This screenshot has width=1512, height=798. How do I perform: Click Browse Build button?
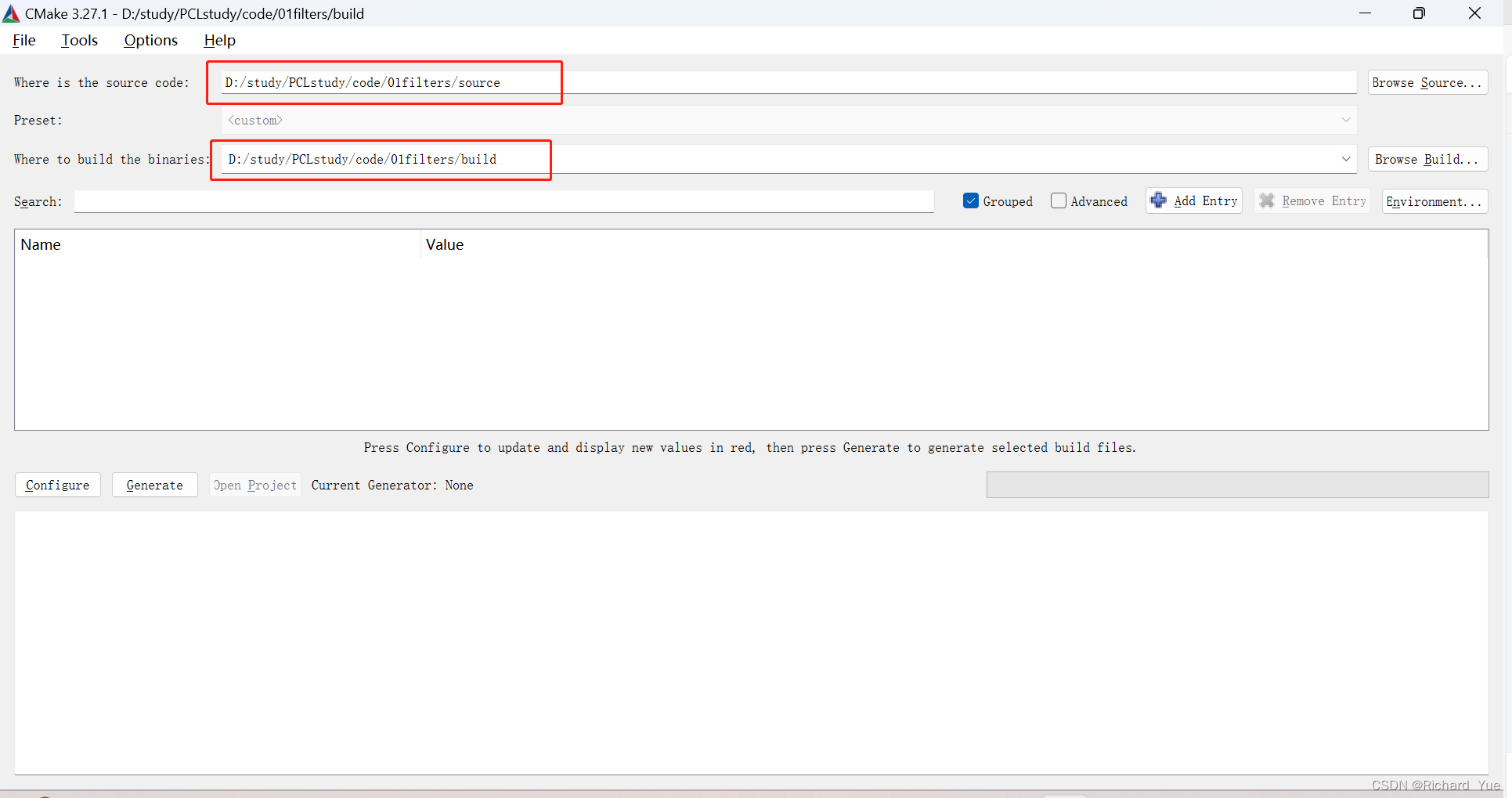click(1427, 159)
